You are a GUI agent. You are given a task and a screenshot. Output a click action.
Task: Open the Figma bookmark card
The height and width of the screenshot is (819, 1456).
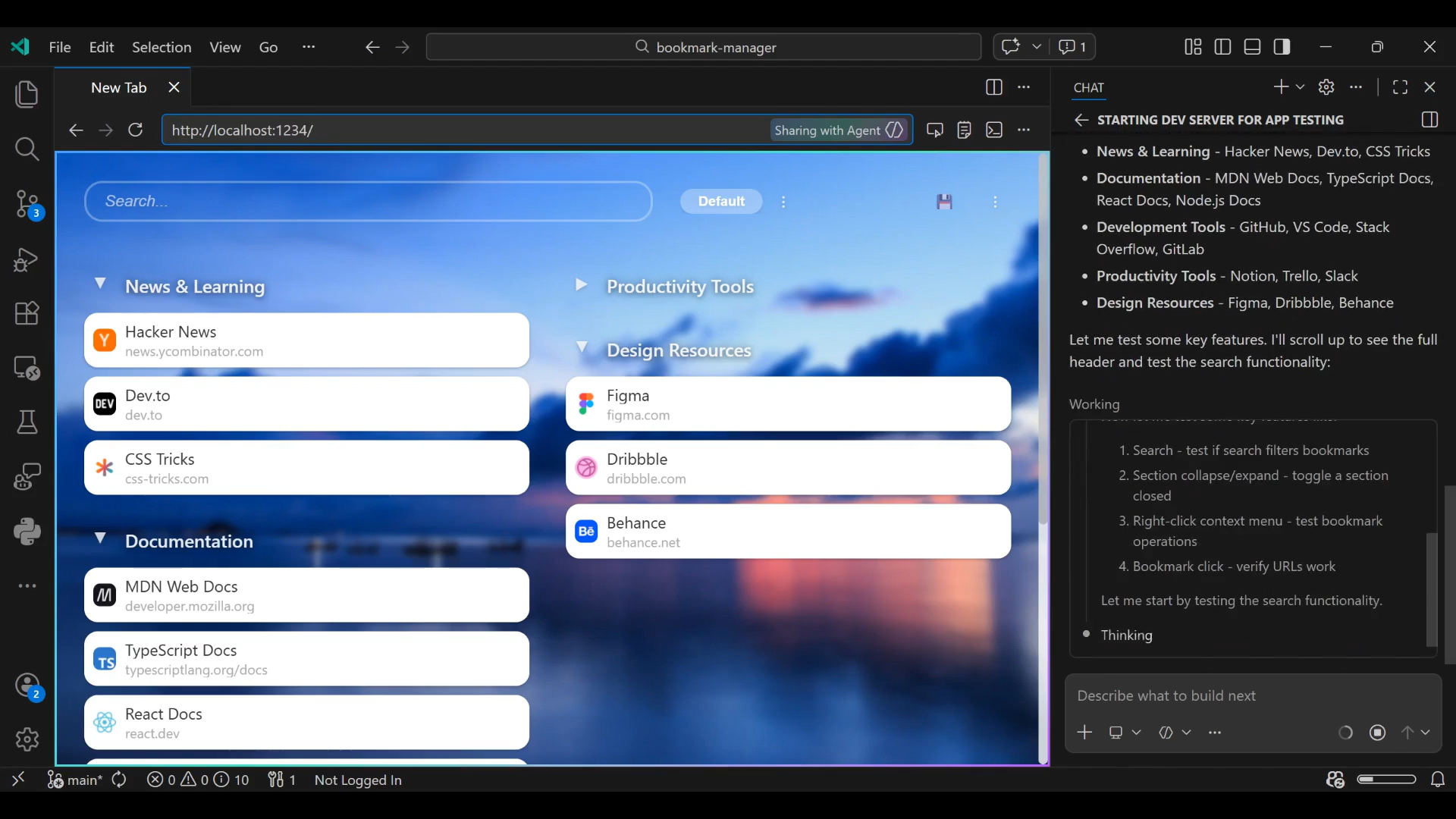tap(788, 404)
